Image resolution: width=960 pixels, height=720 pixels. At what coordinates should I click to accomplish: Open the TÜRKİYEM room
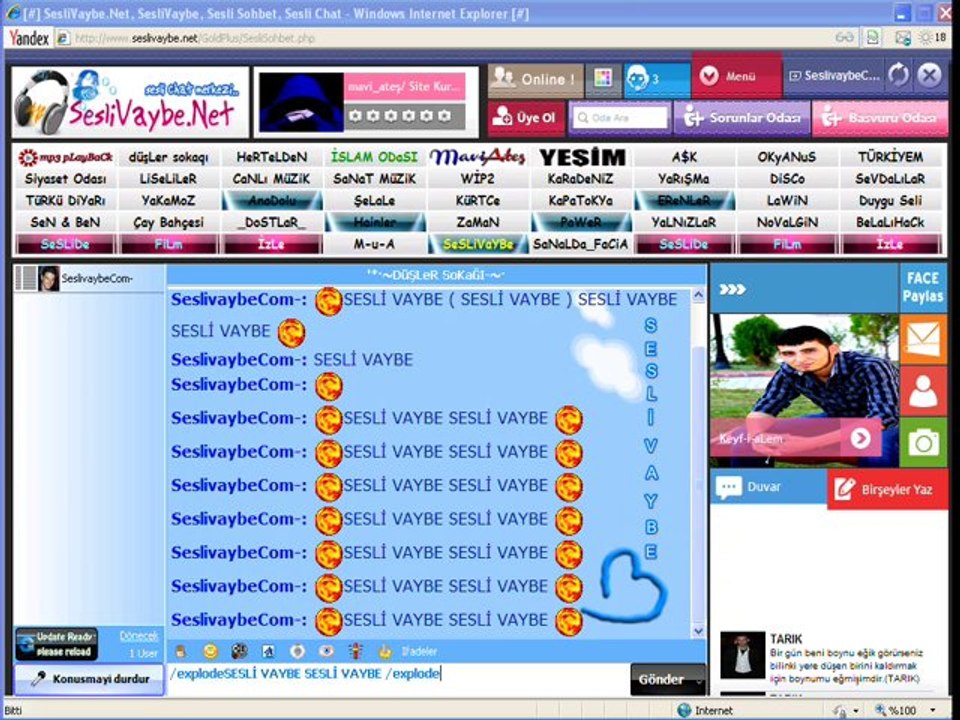[890, 157]
